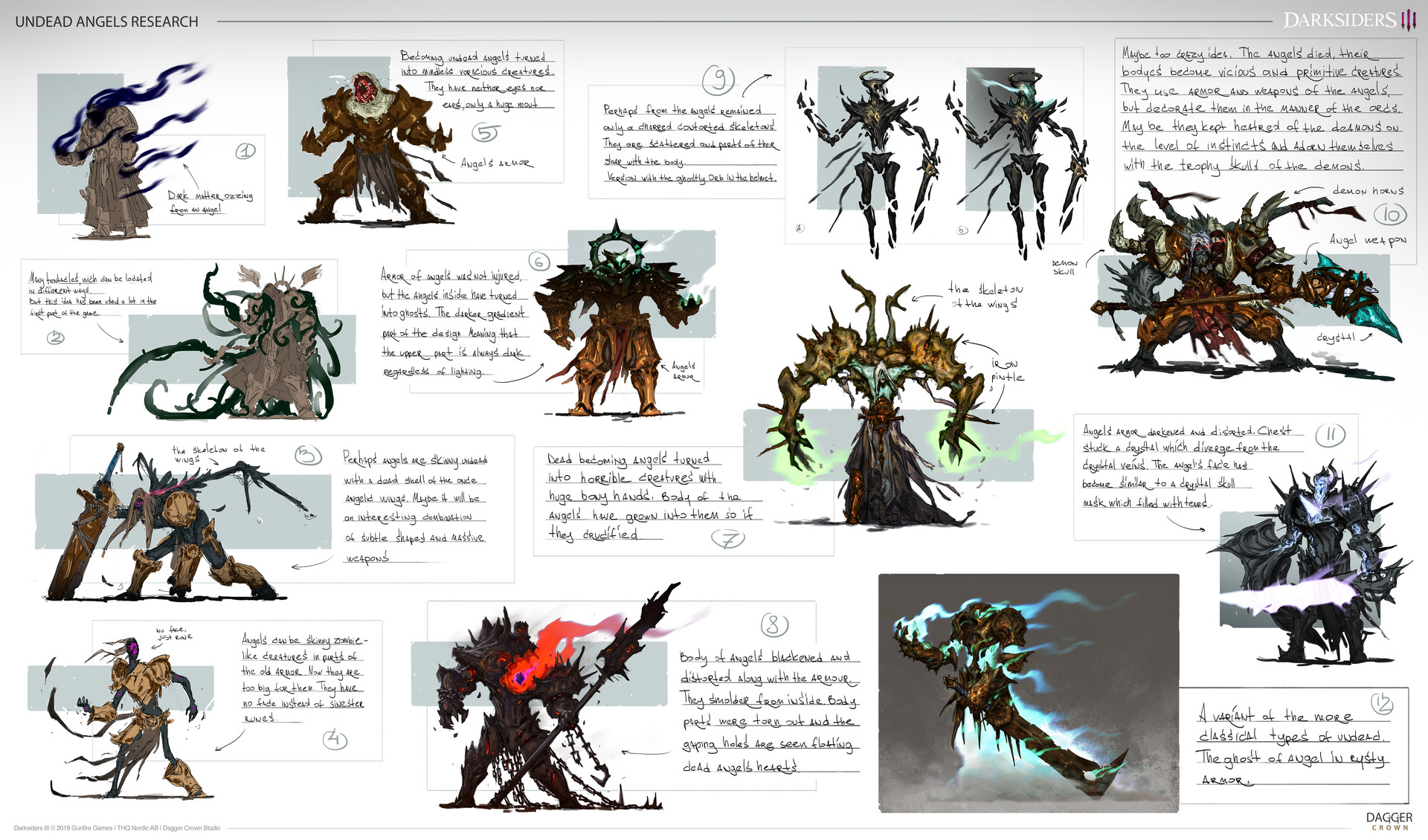Click circled number 10 marker
This screenshot has height=840, width=1428.
[1390, 215]
